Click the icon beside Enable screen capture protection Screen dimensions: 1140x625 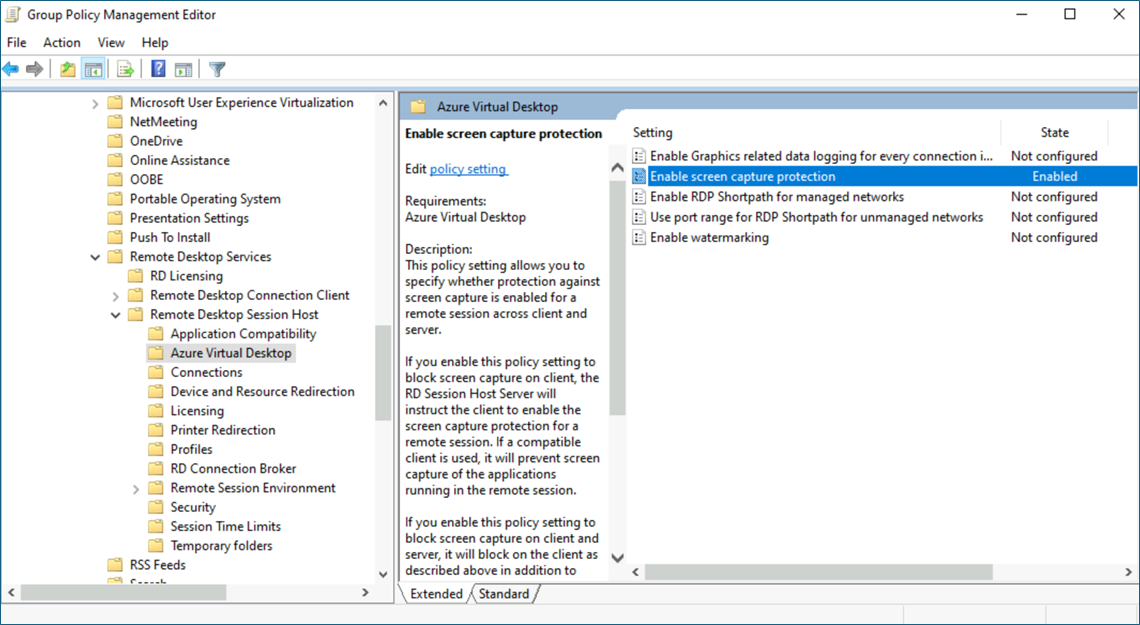(639, 177)
